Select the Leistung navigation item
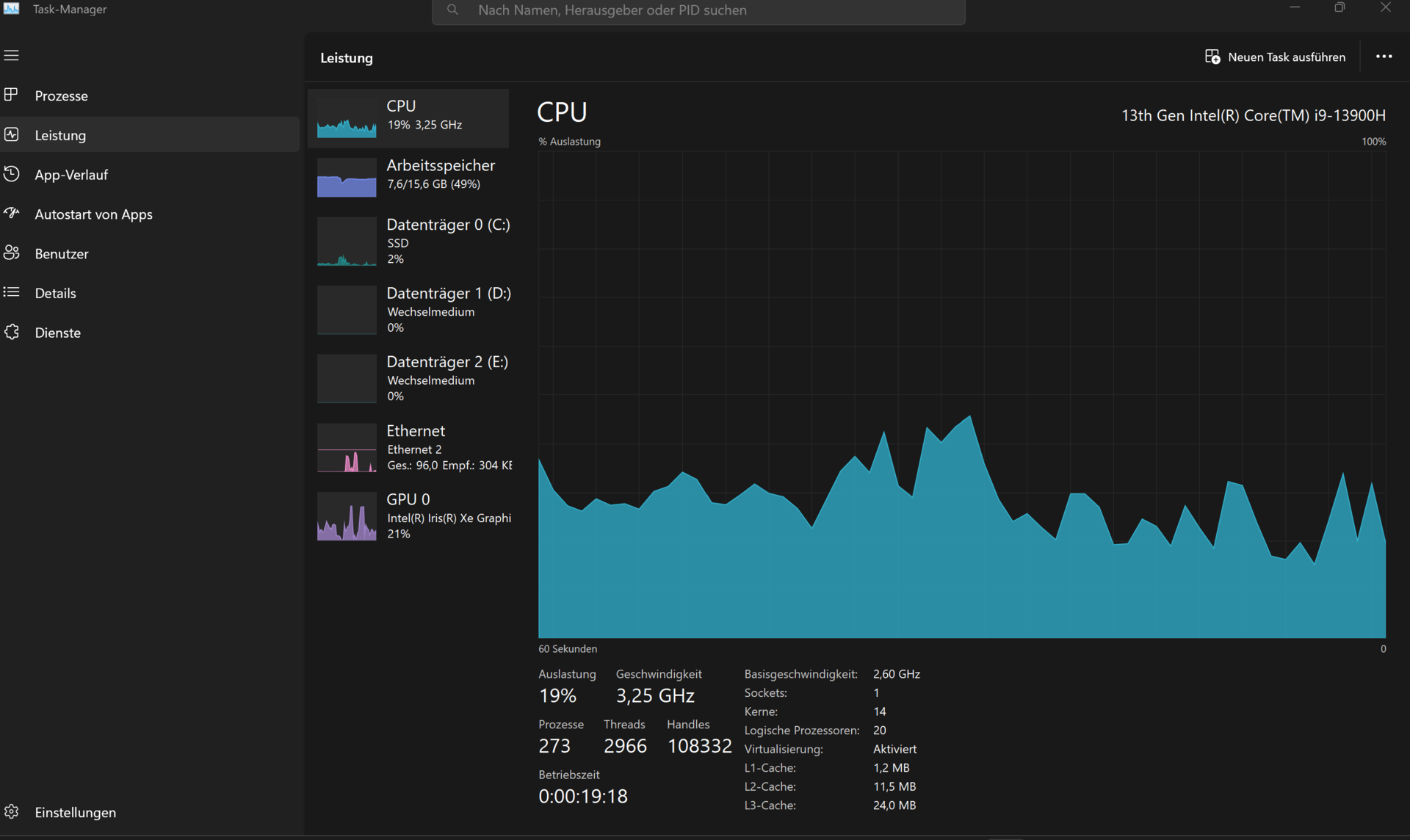Screen dimensions: 1410x840 60,135
